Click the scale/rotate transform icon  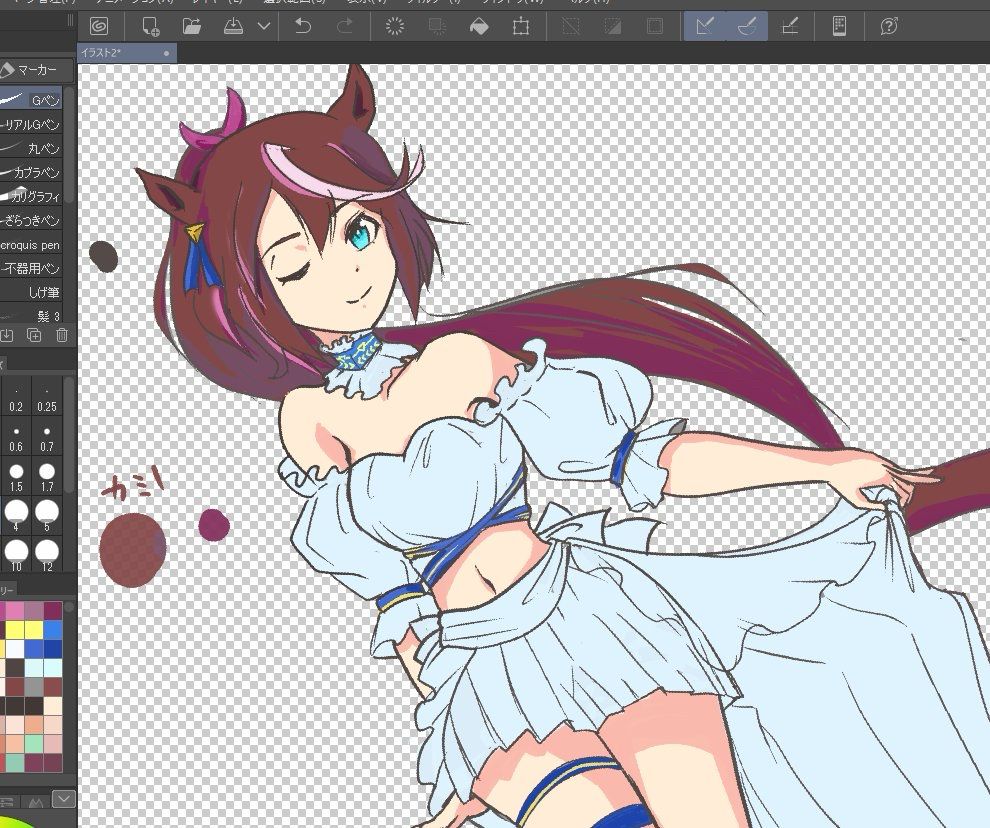(x=521, y=27)
